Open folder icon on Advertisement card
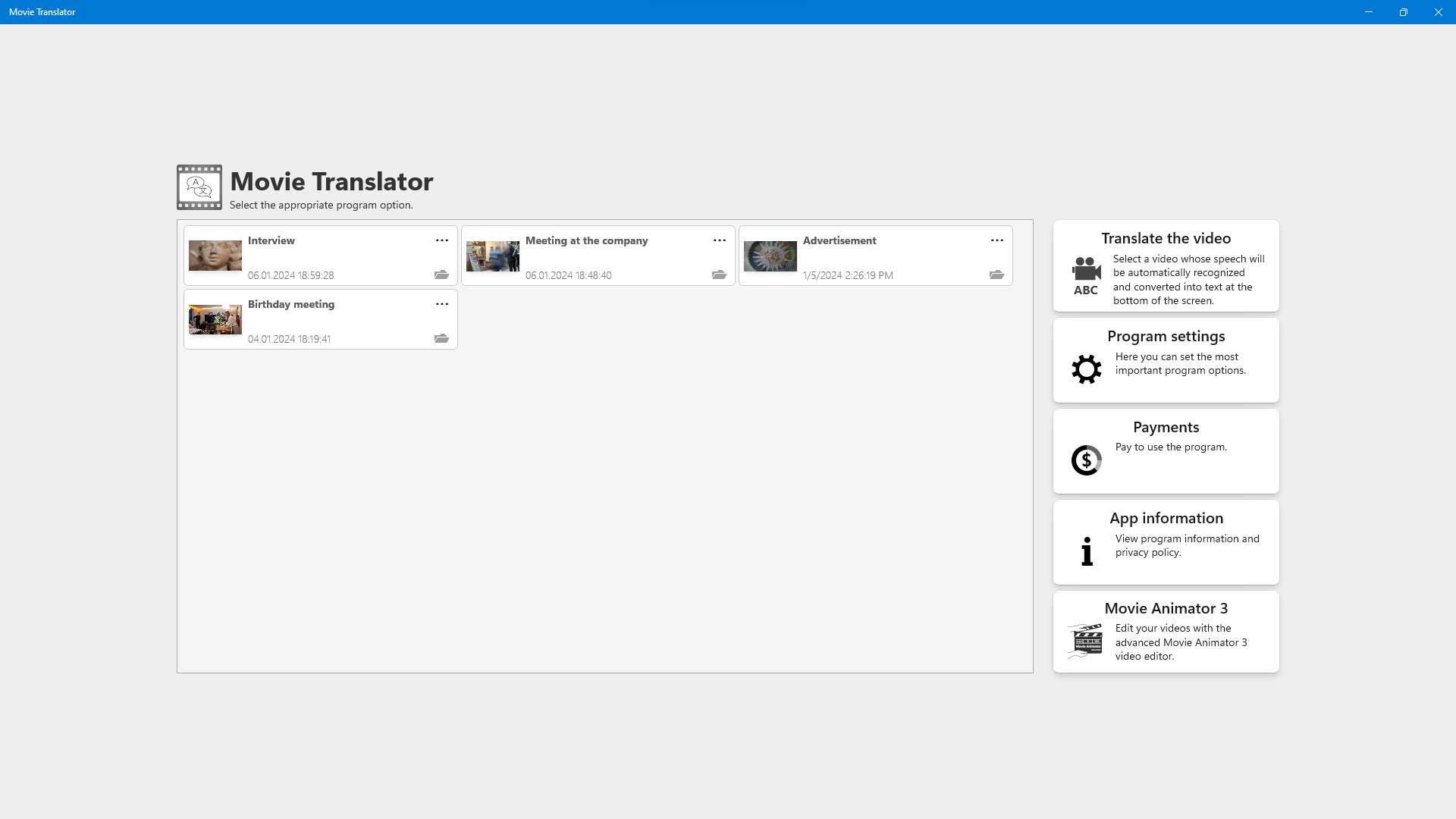 997,275
